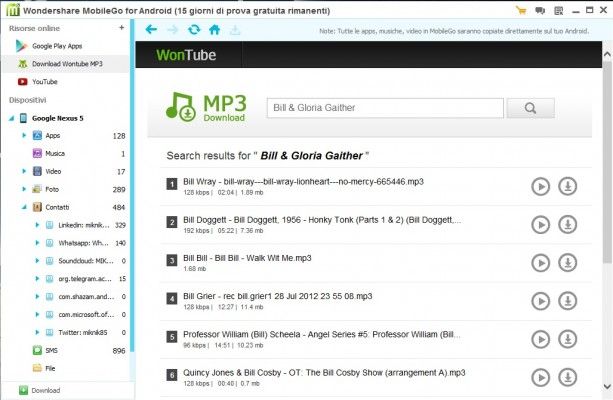Open the Download section at sidebar bottom
This screenshot has width=613, height=400.
click(39, 390)
